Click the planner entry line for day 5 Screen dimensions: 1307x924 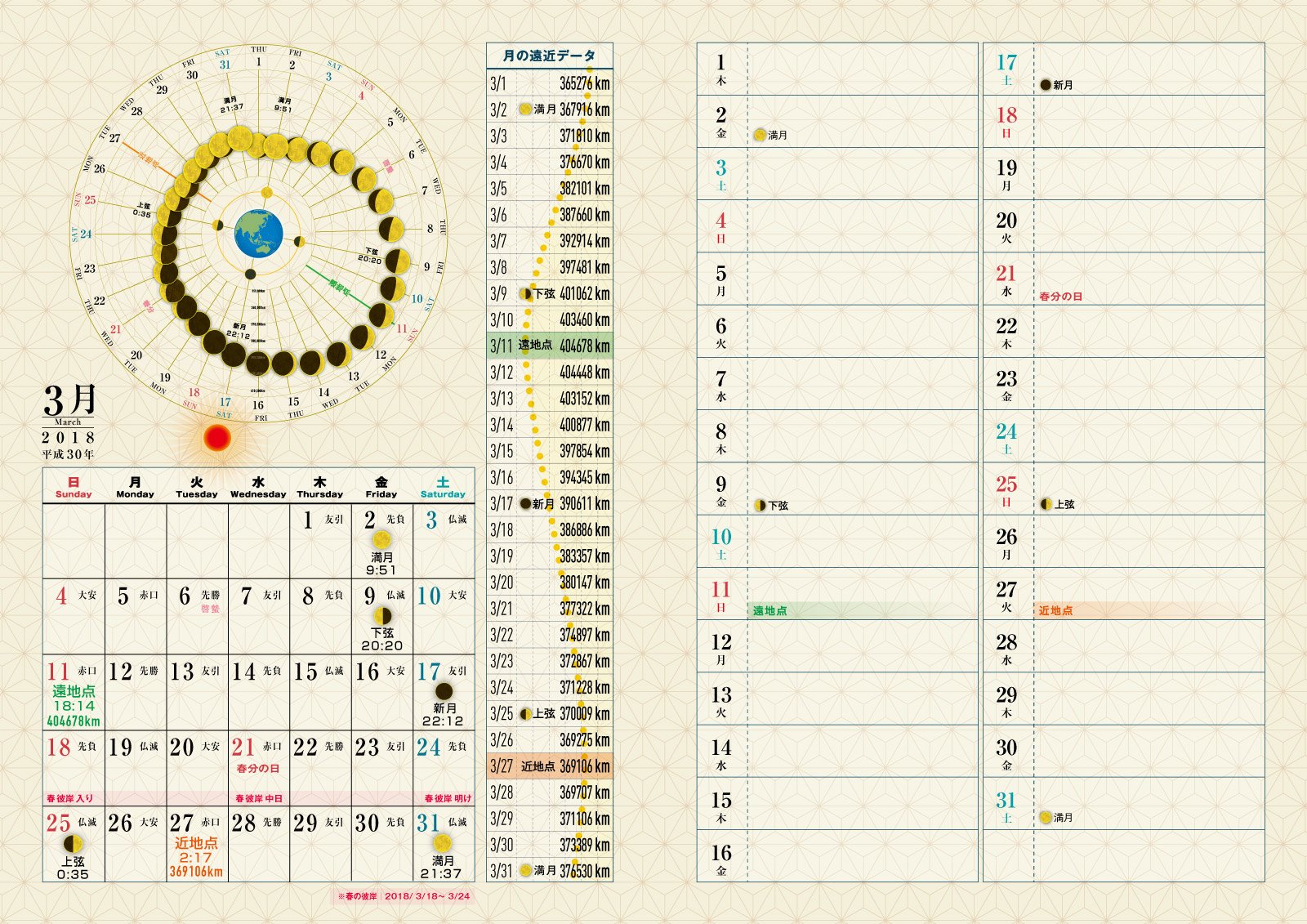tap(862, 279)
